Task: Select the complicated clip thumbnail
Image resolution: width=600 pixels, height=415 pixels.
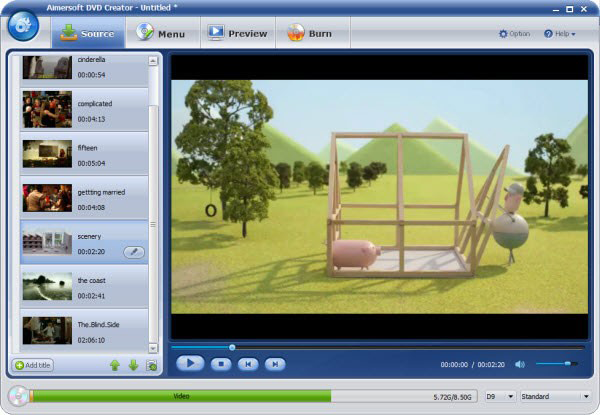Action: pyautogui.click(x=47, y=109)
